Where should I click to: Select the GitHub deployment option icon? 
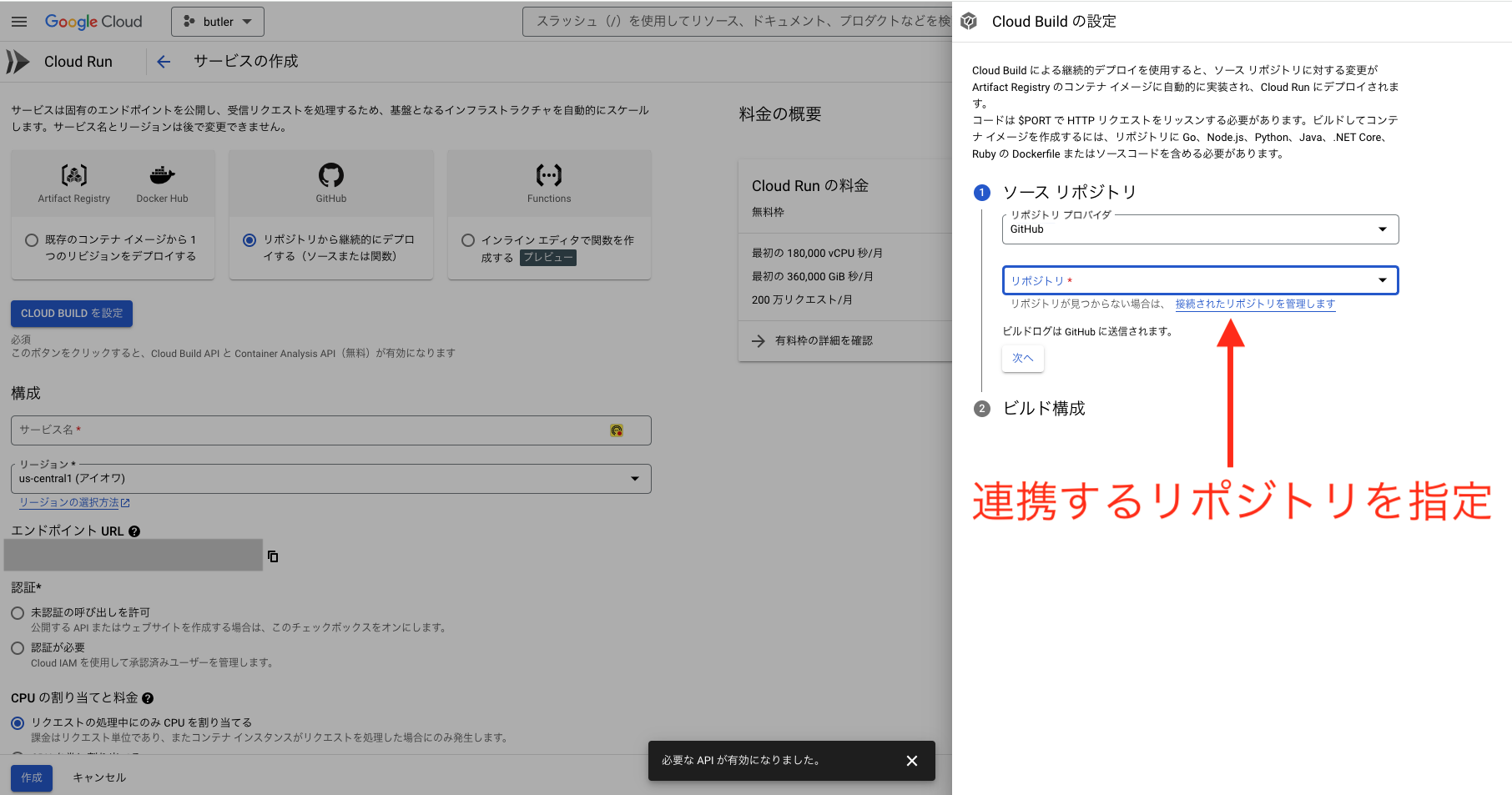[x=330, y=177]
